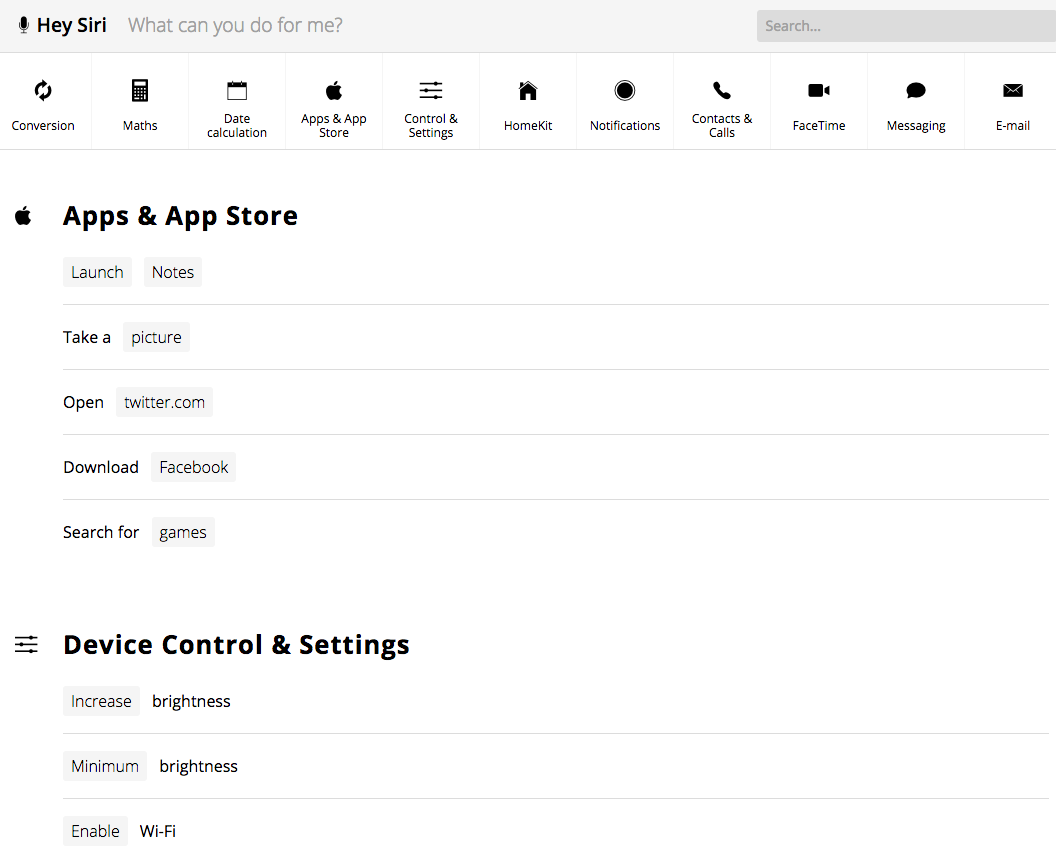Viewport: 1056px width, 863px height.
Task: Open the Maths calculator icon
Action: click(140, 90)
